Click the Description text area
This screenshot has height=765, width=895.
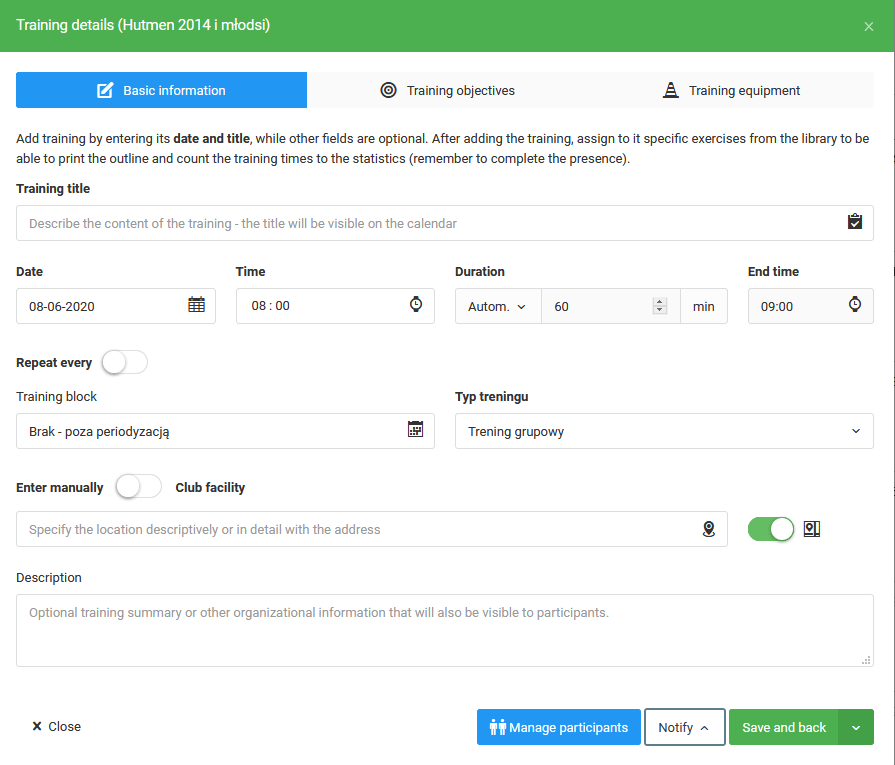tap(444, 630)
